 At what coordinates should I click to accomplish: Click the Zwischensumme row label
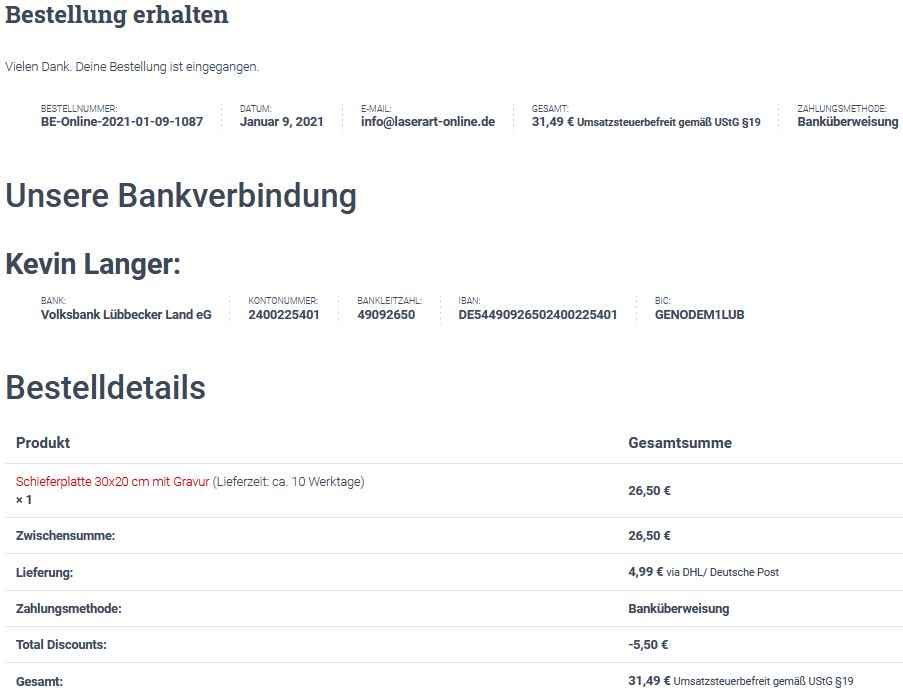click(65, 536)
